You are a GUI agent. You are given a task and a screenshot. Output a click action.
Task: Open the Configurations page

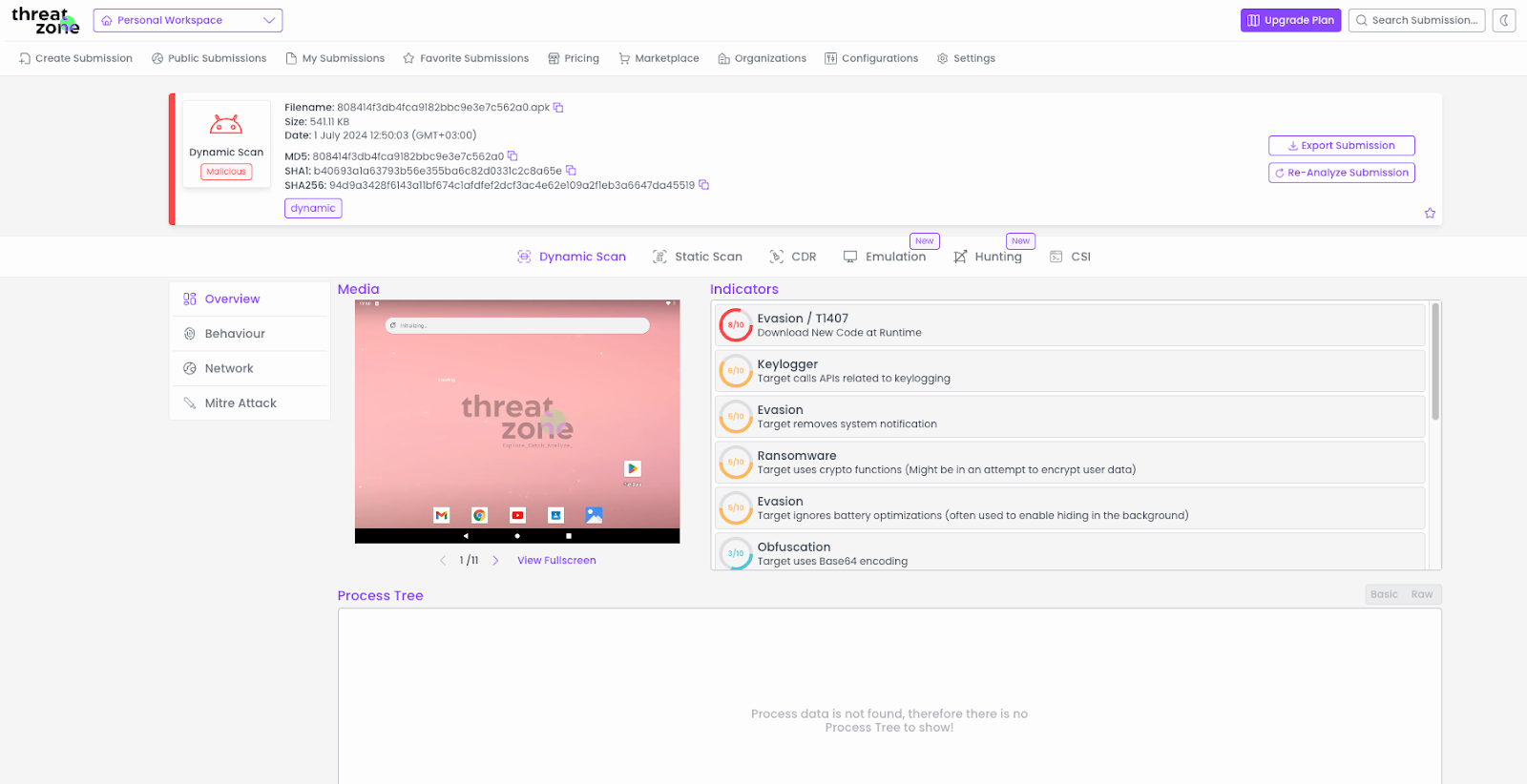pos(871,58)
